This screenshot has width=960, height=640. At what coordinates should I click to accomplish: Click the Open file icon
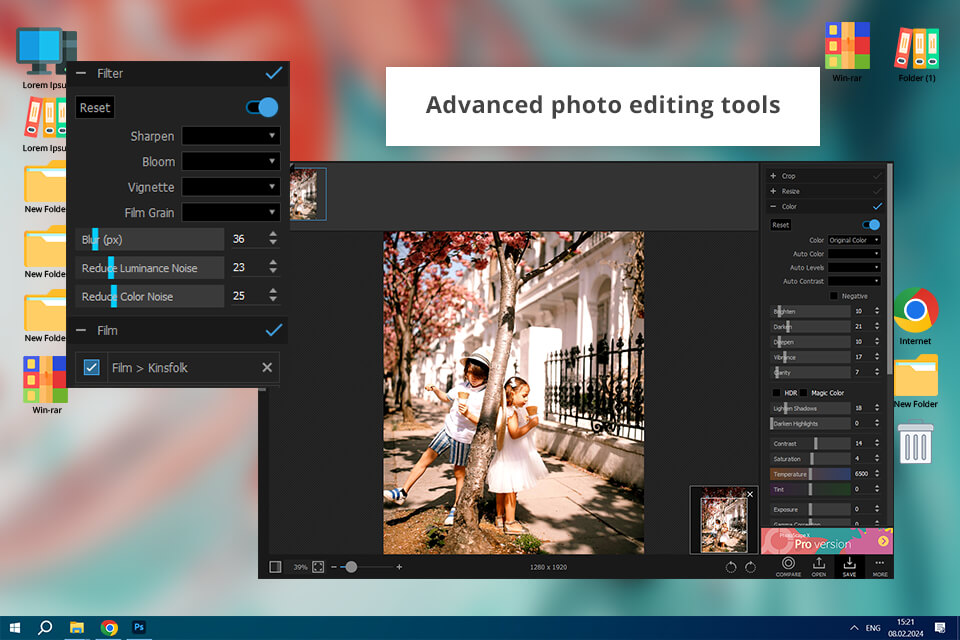click(818, 565)
